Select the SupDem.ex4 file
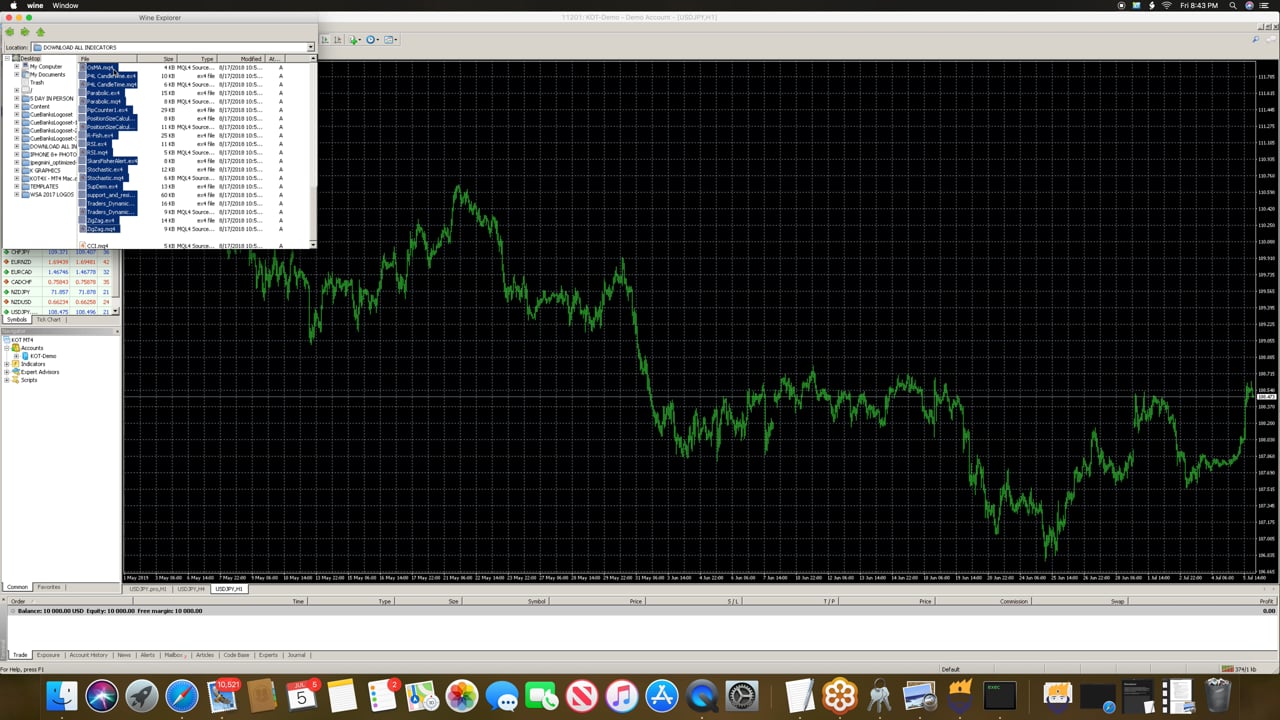Screen dimensions: 1280x720 click(x=102, y=186)
